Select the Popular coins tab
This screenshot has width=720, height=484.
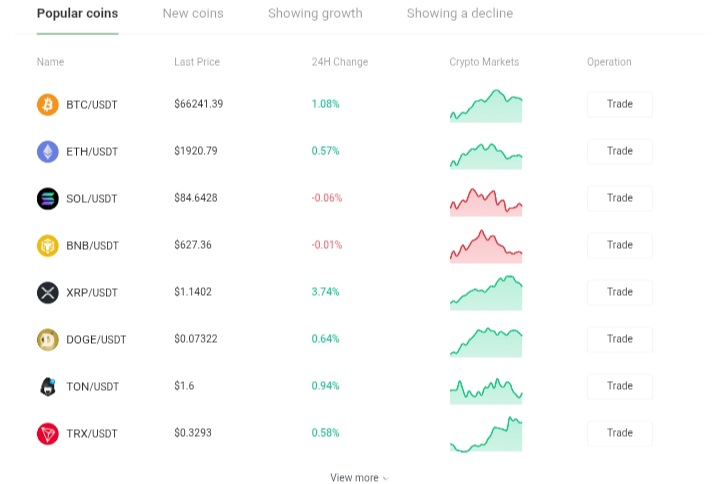pyautogui.click(x=78, y=13)
